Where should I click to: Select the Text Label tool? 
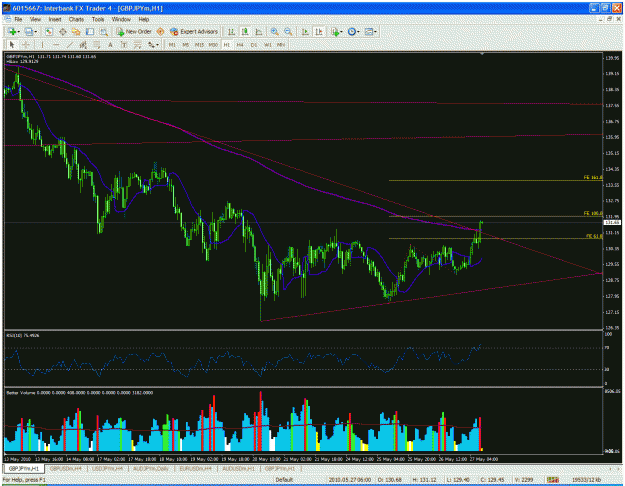click(x=124, y=45)
